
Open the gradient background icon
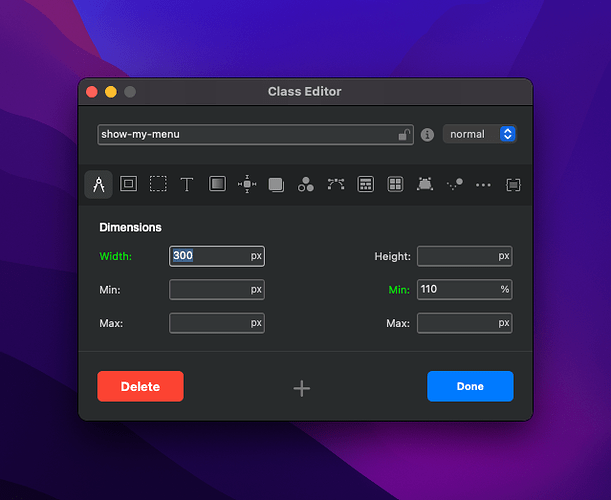(x=217, y=184)
